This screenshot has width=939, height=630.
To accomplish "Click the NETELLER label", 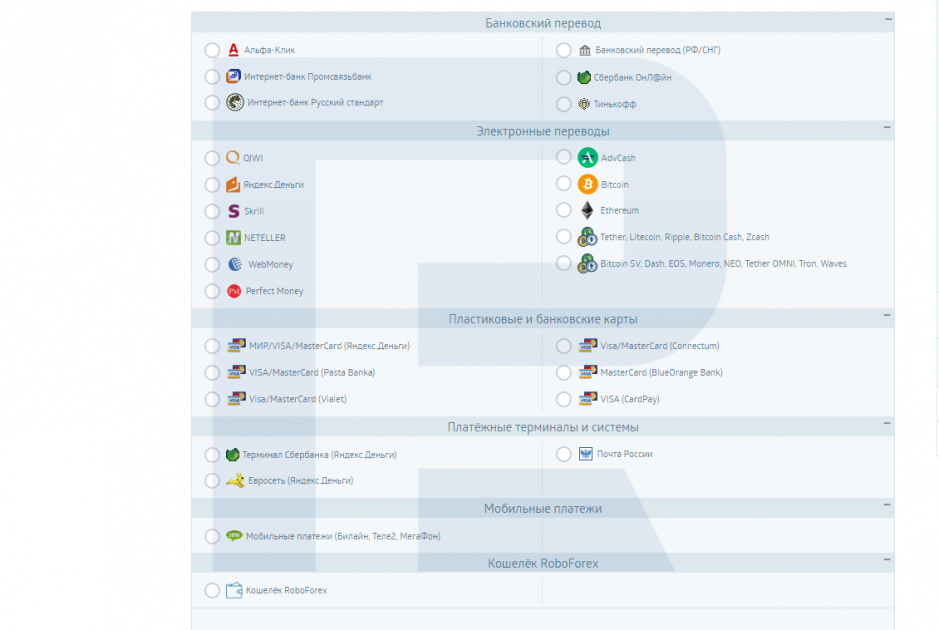I will 265,238.
